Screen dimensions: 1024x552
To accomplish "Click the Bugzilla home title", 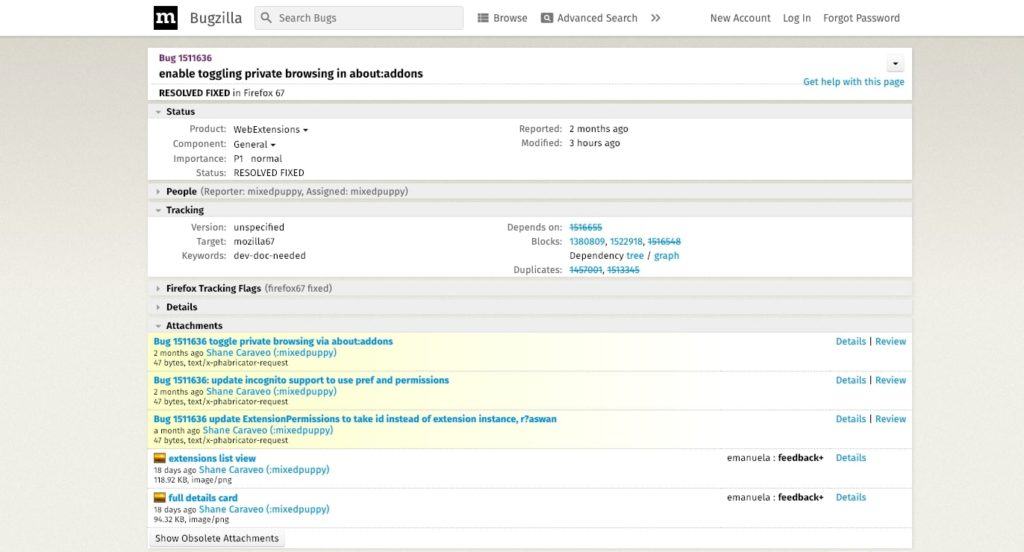I will pos(216,18).
